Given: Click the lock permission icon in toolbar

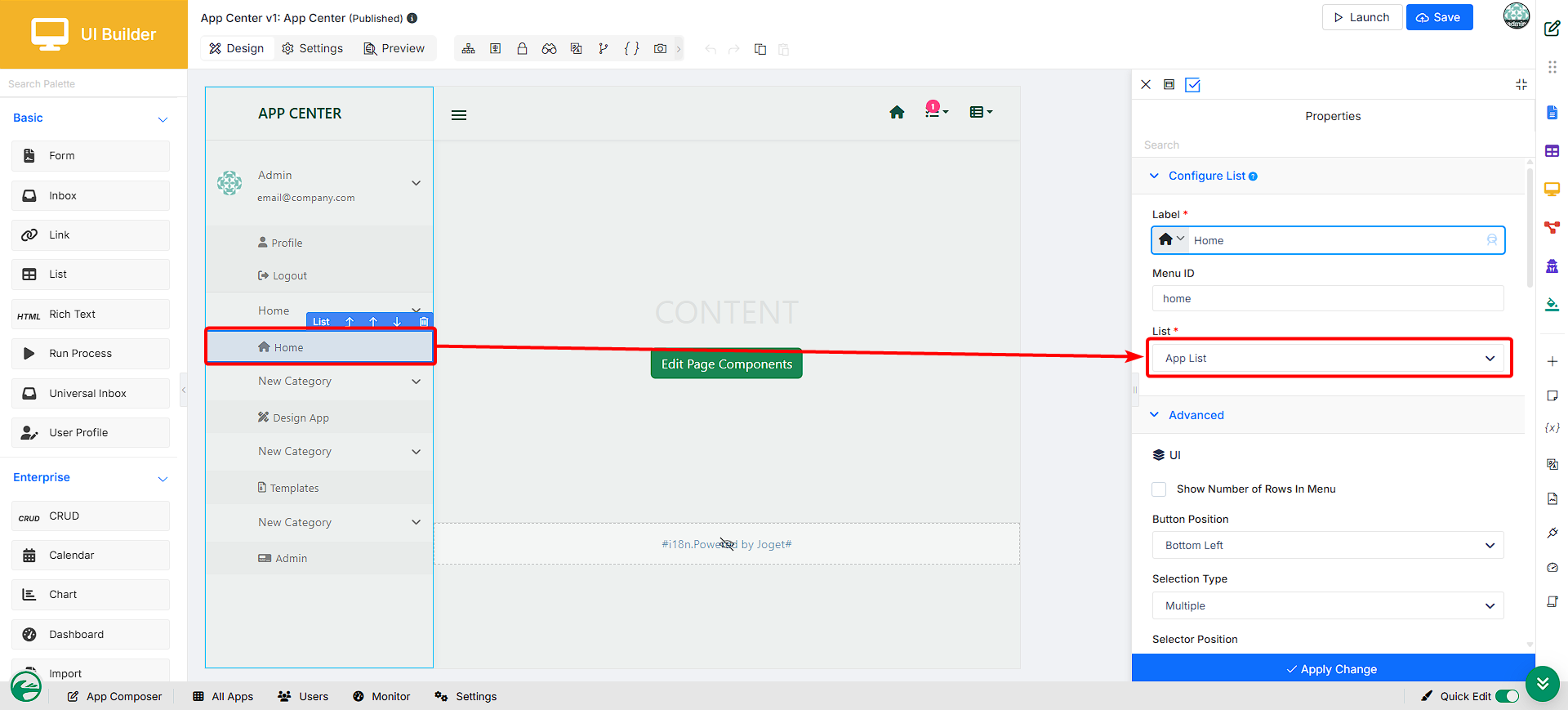Looking at the screenshot, I should click(x=522, y=49).
